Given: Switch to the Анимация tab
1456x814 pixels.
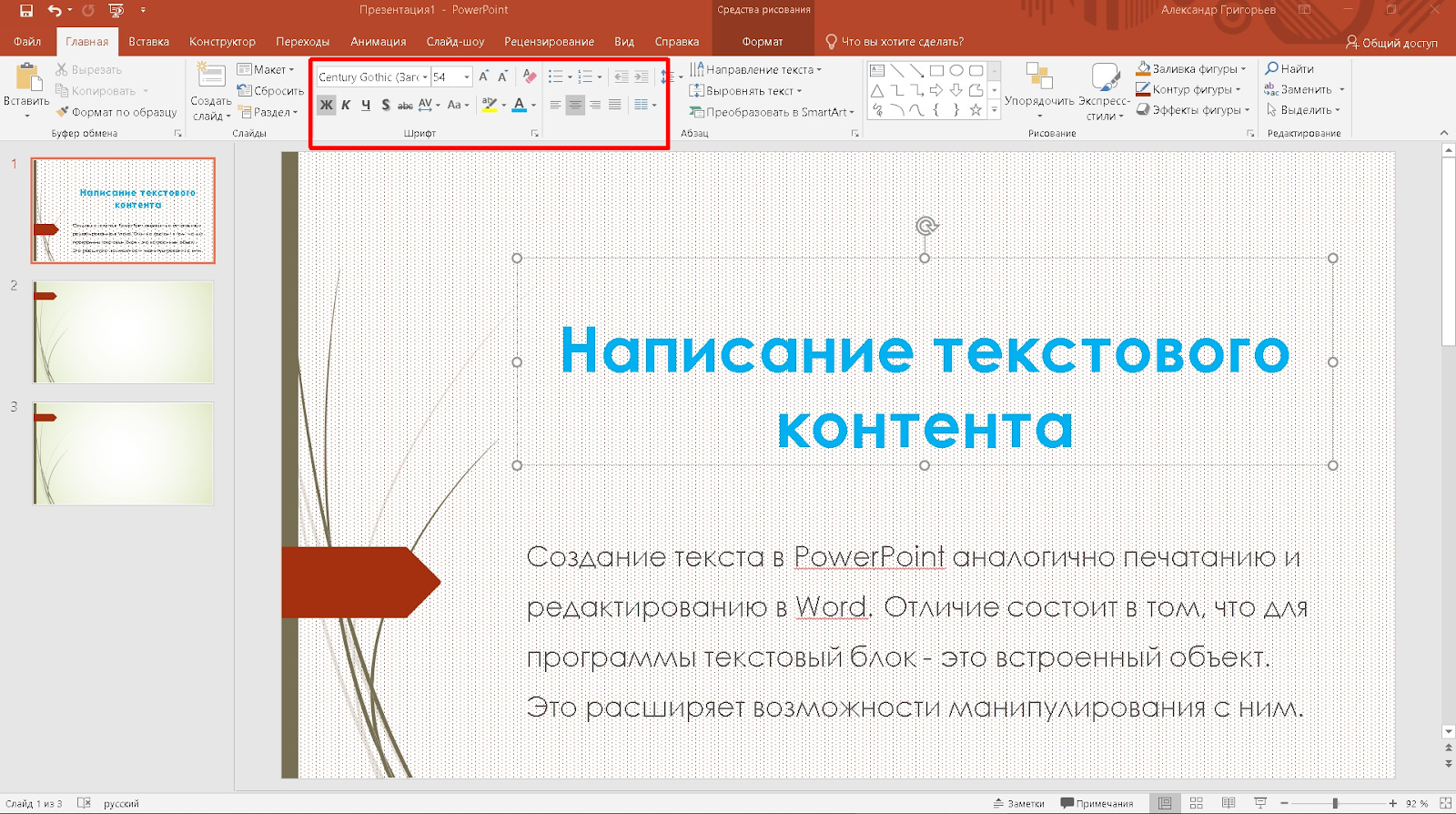Looking at the screenshot, I should click(x=378, y=42).
